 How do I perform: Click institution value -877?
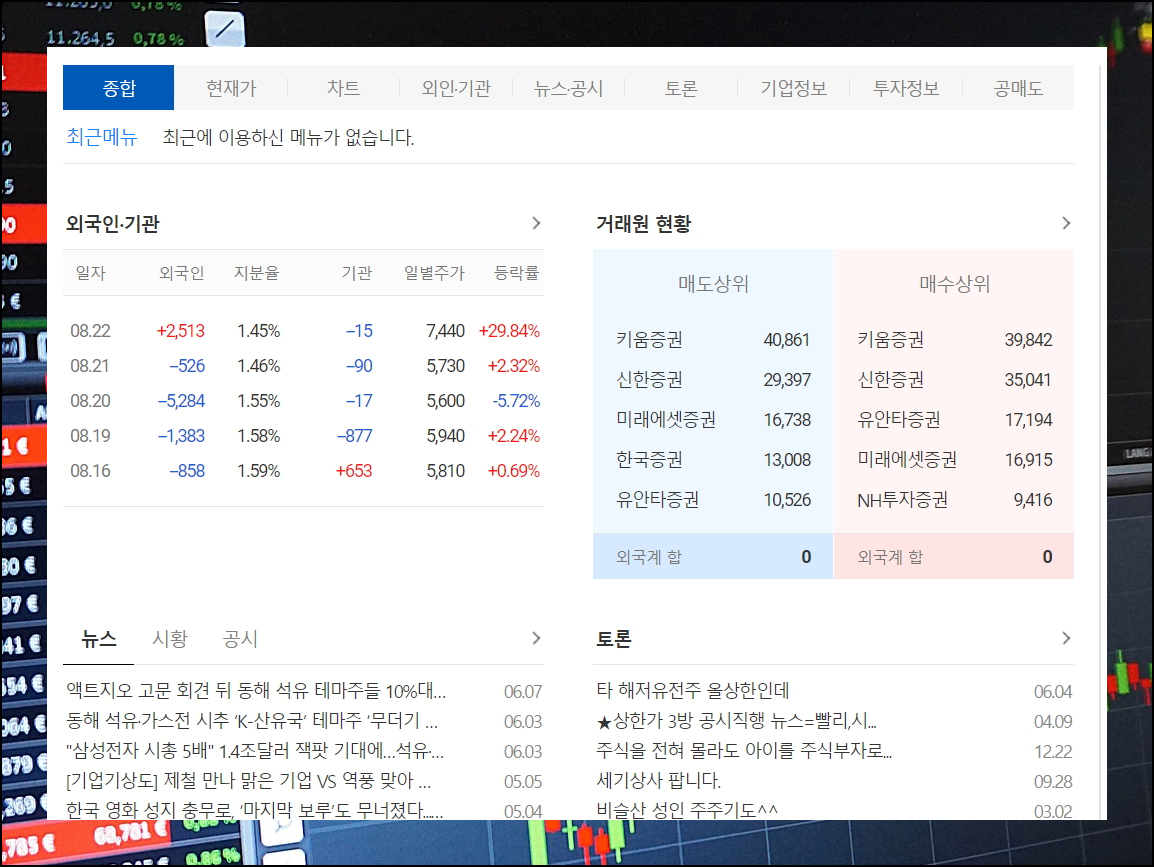coord(355,436)
